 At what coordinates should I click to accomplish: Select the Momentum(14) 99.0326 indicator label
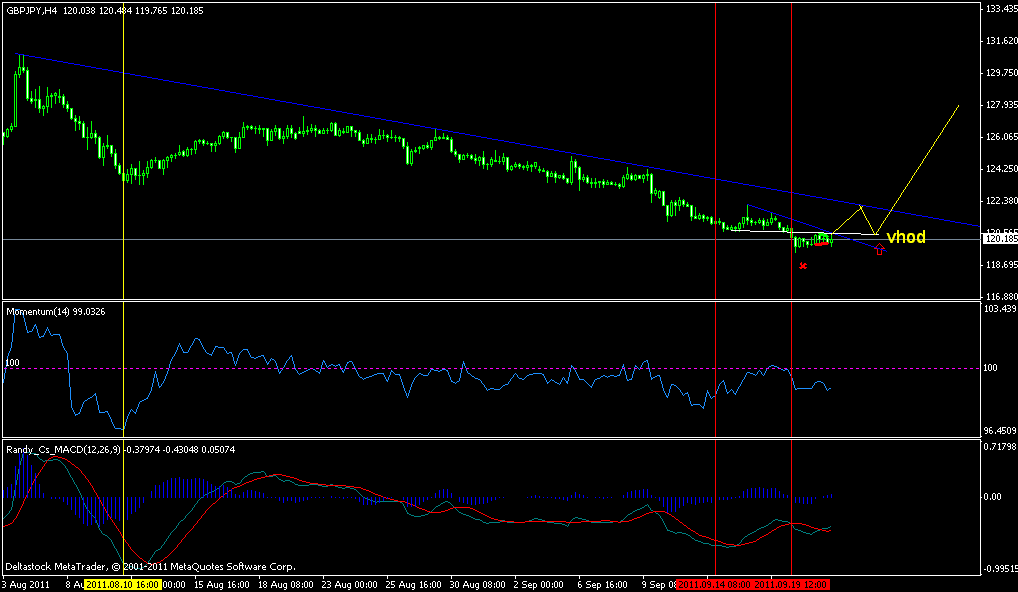(x=56, y=312)
